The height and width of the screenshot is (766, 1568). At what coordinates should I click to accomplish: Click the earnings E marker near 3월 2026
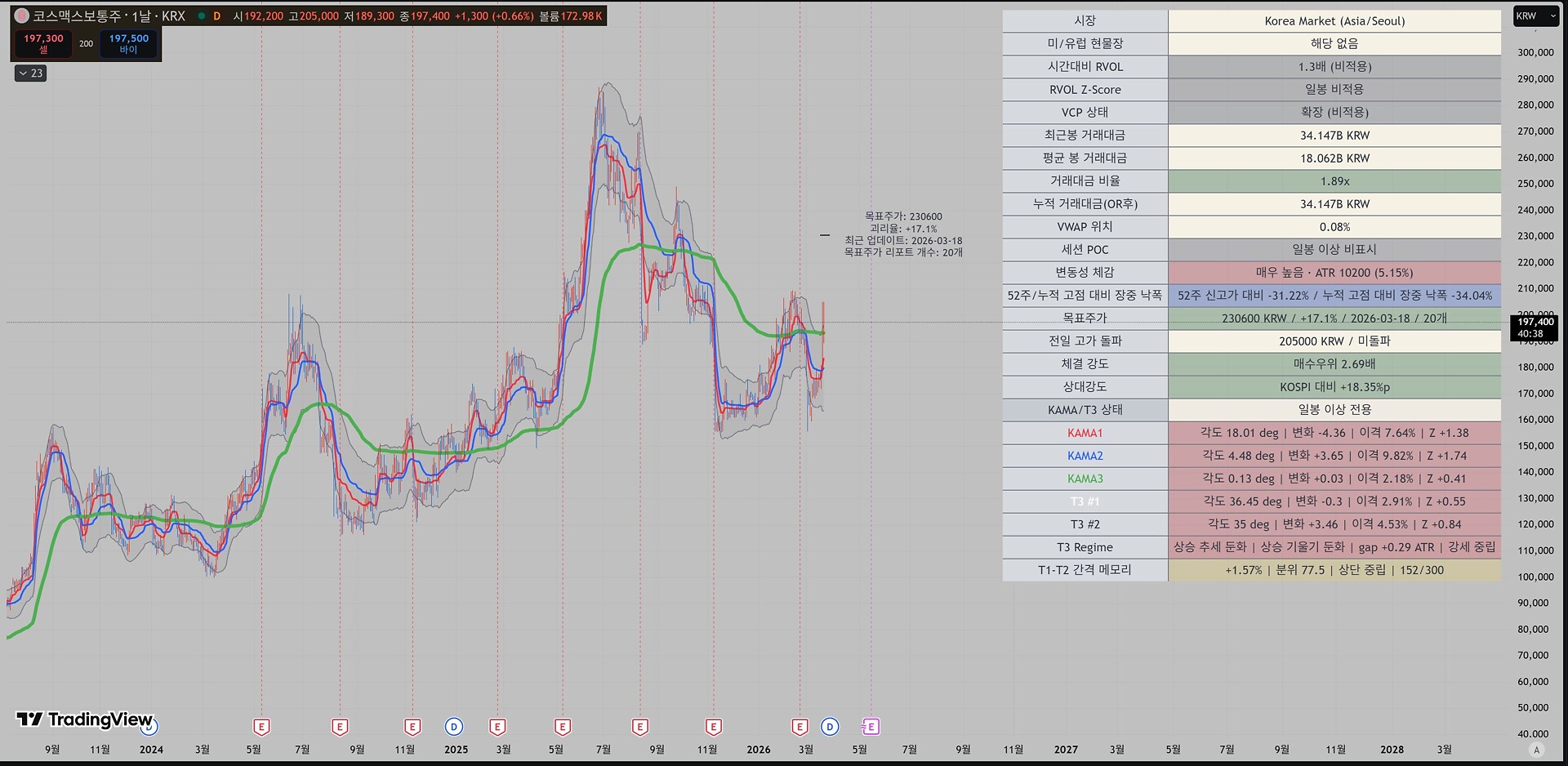(800, 727)
